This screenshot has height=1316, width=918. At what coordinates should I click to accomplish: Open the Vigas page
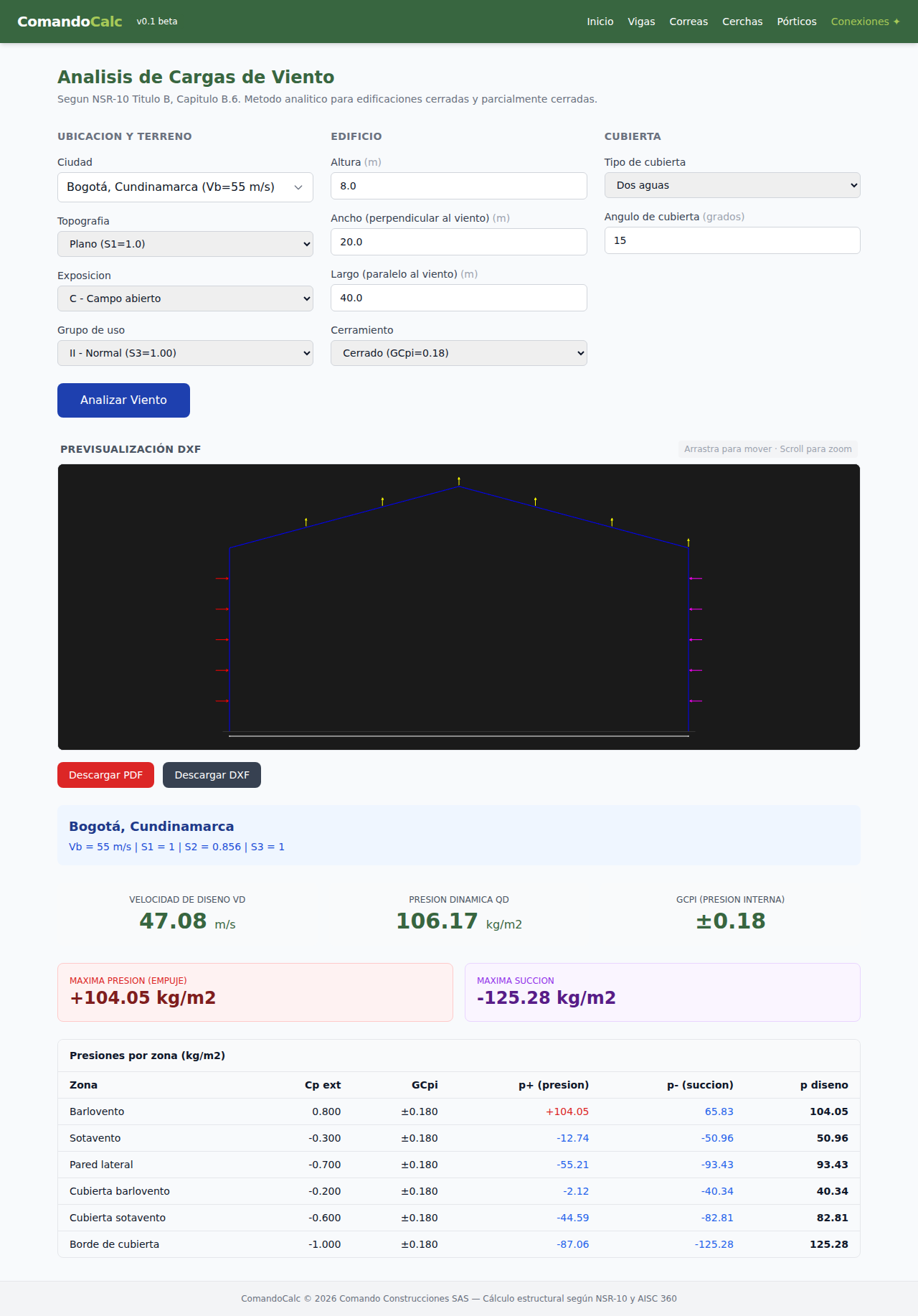coord(641,22)
